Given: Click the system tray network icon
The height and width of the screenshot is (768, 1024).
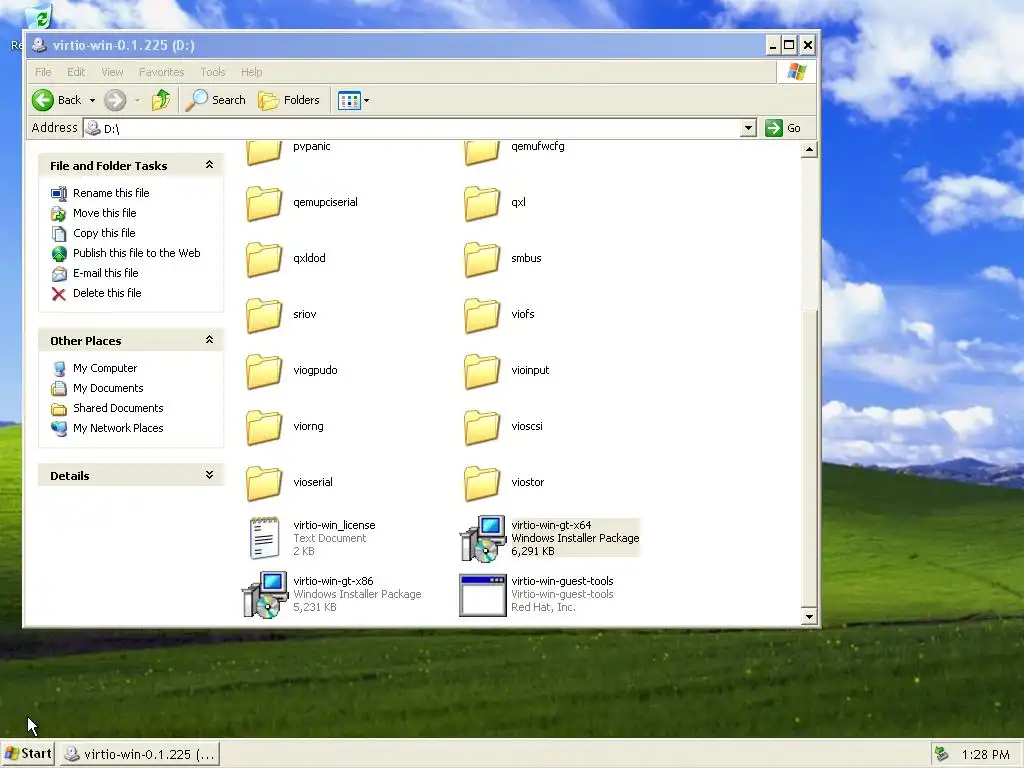Looking at the screenshot, I should (x=941, y=754).
